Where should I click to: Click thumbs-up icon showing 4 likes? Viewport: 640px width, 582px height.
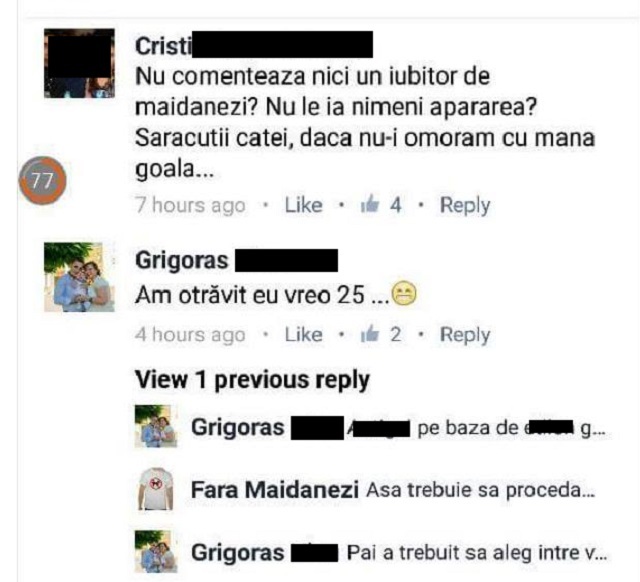point(370,204)
